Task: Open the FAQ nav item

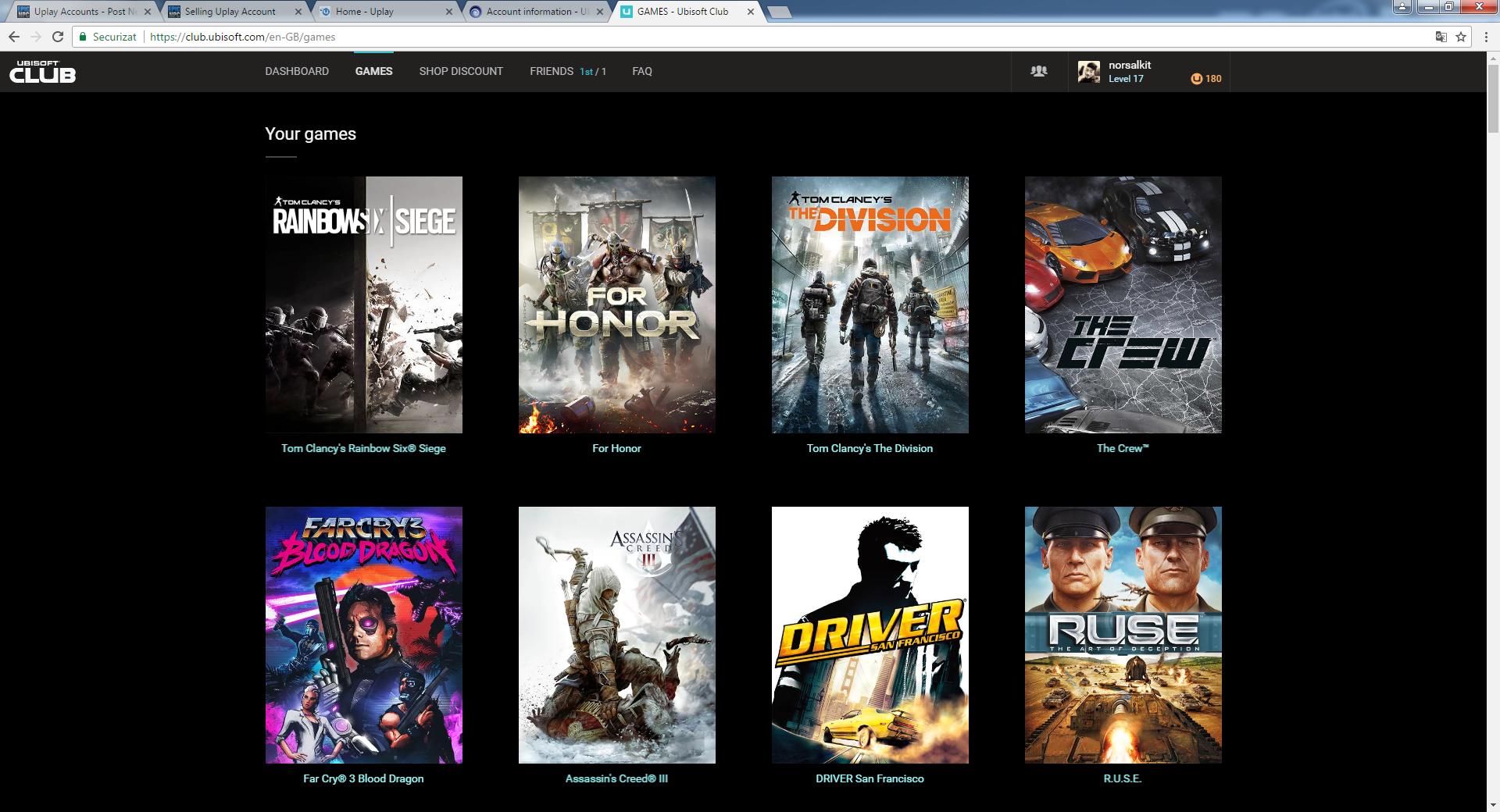Action: tap(642, 71)
